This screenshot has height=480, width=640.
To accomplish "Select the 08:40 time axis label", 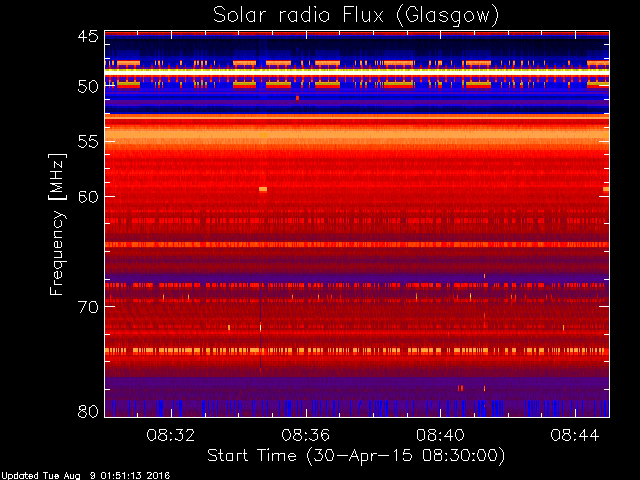I will point(440,435).
